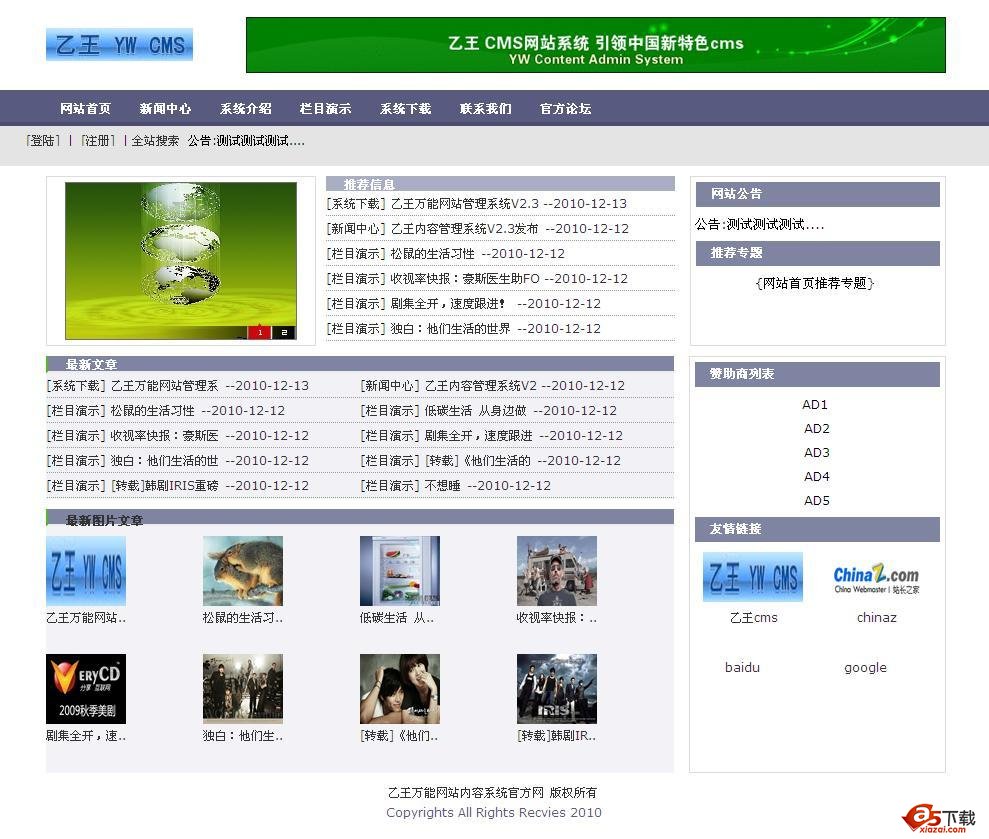
Task: Open the chinaz friend link text
Action: 877,618
